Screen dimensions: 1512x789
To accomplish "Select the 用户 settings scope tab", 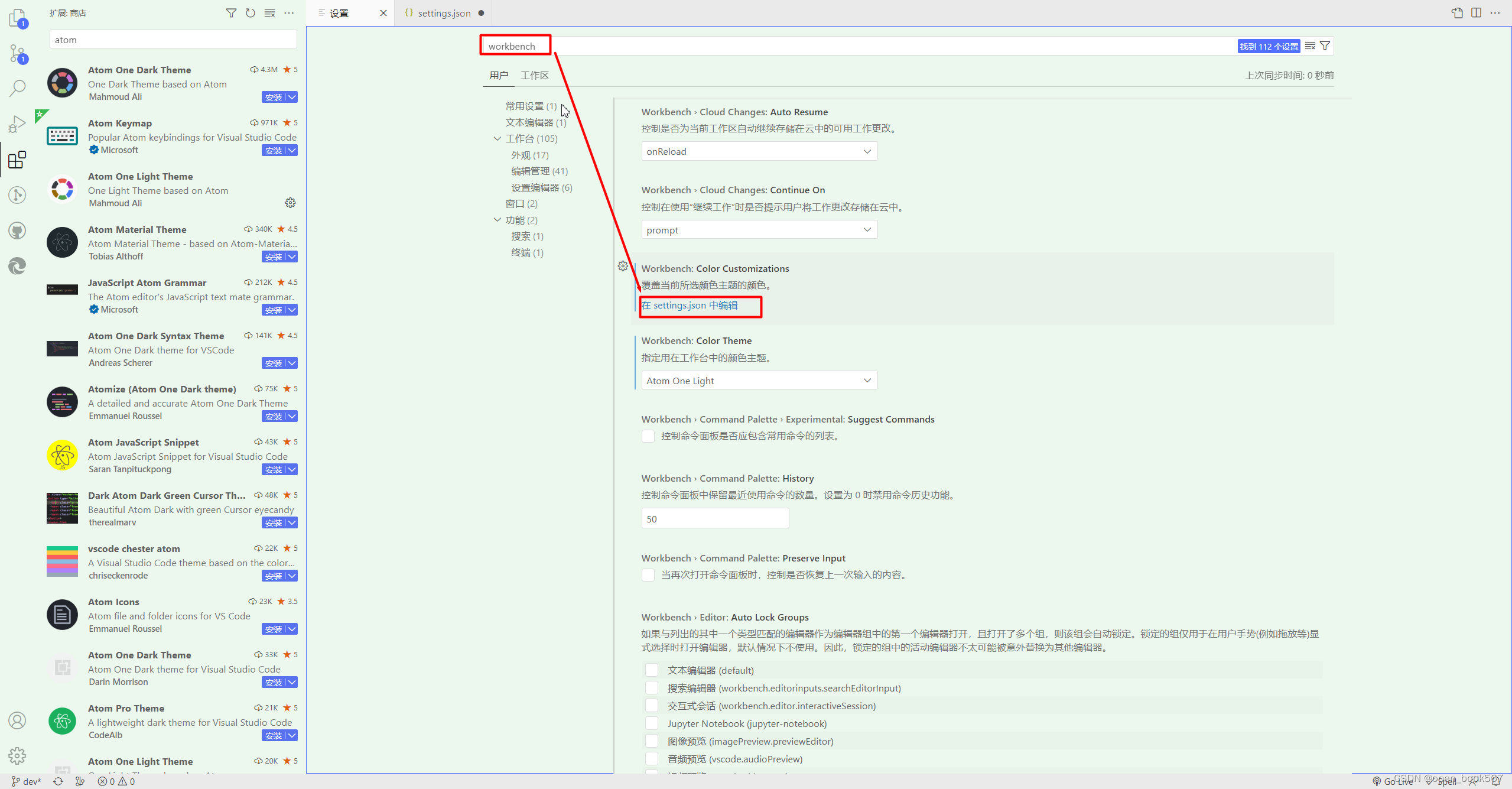I will pos(499,75).
